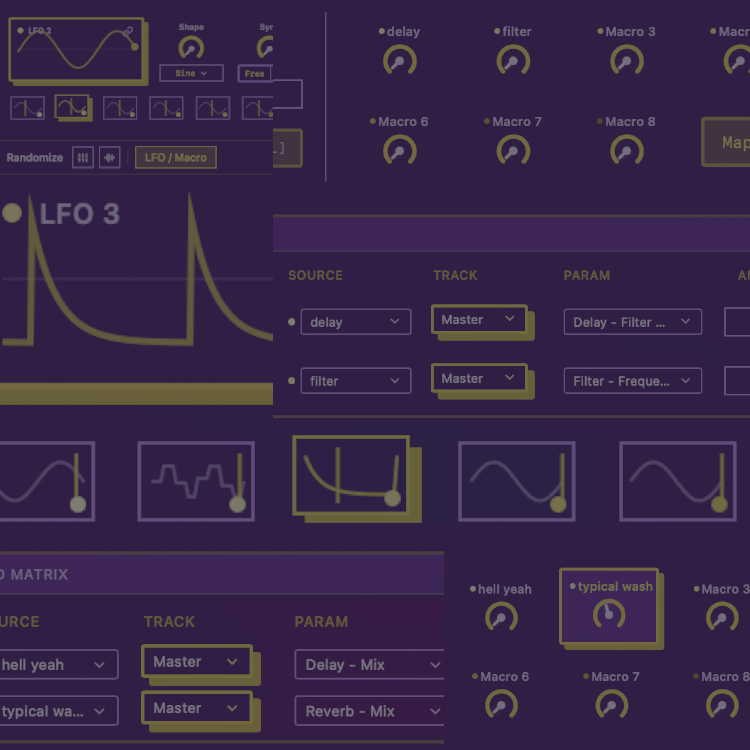
Task: Click the link icon in LFO 2 display
Action: 128,32
